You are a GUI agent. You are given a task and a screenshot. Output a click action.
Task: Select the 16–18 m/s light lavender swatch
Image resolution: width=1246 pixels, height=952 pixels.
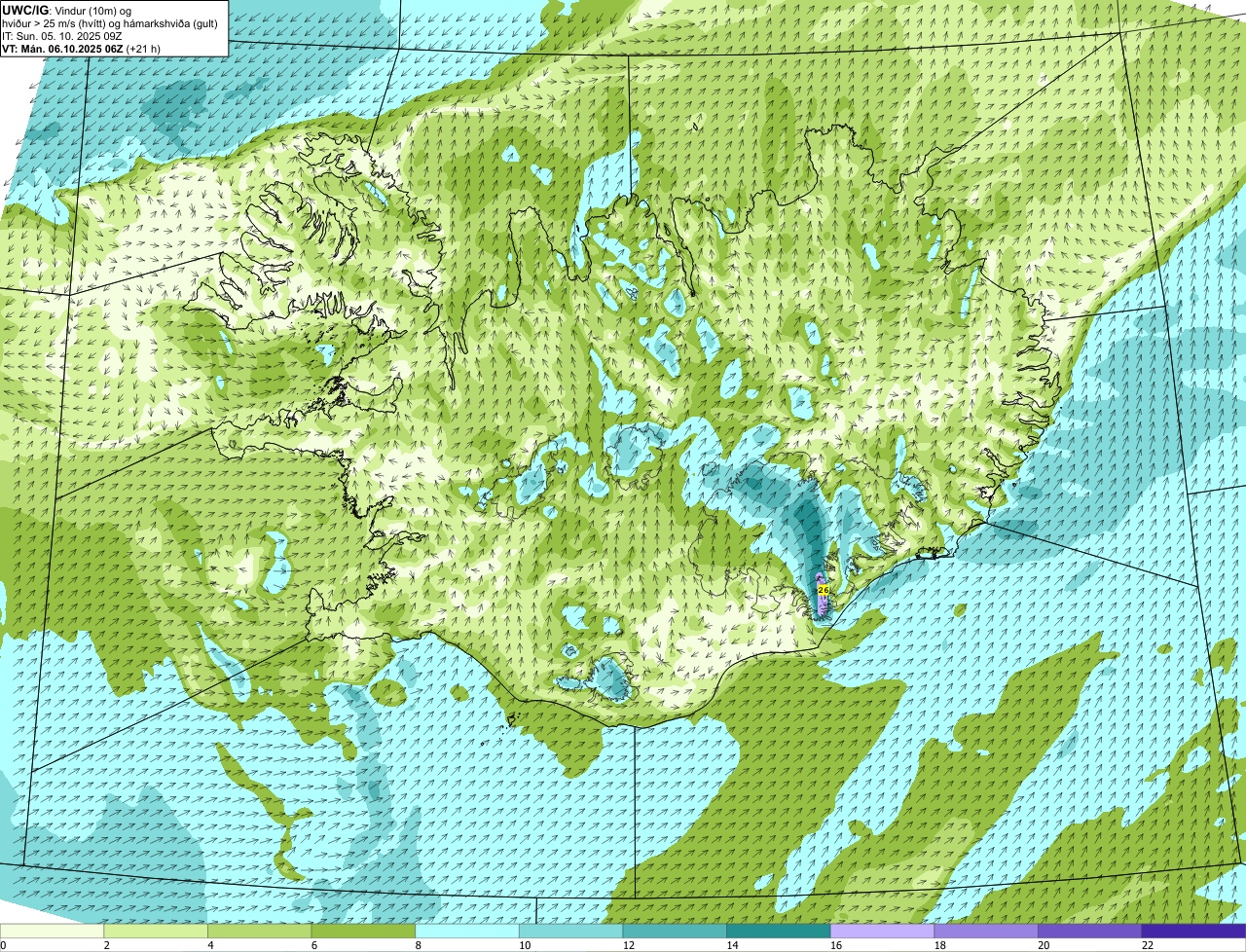point(882,931)
